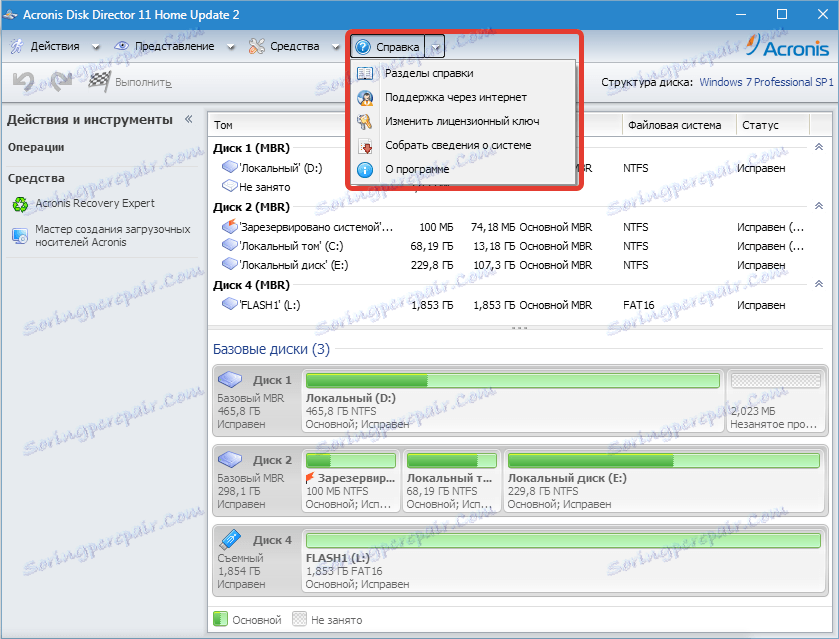The width and height of the screenshot is (839, 639).
Task: Select the Локальный (D:) partition bar
Action: [513, 381]
